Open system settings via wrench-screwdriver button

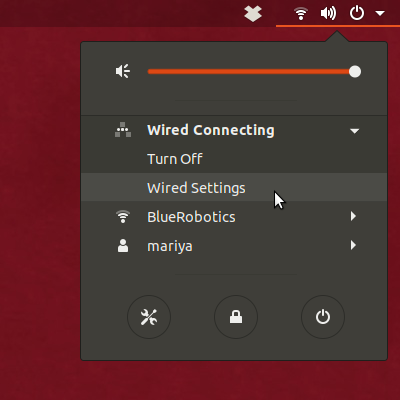(x=149, y=317)
